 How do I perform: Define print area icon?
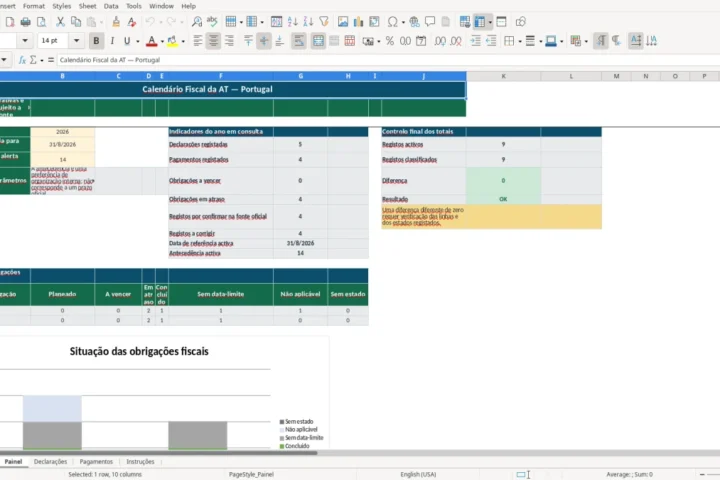tap(464, 22)
